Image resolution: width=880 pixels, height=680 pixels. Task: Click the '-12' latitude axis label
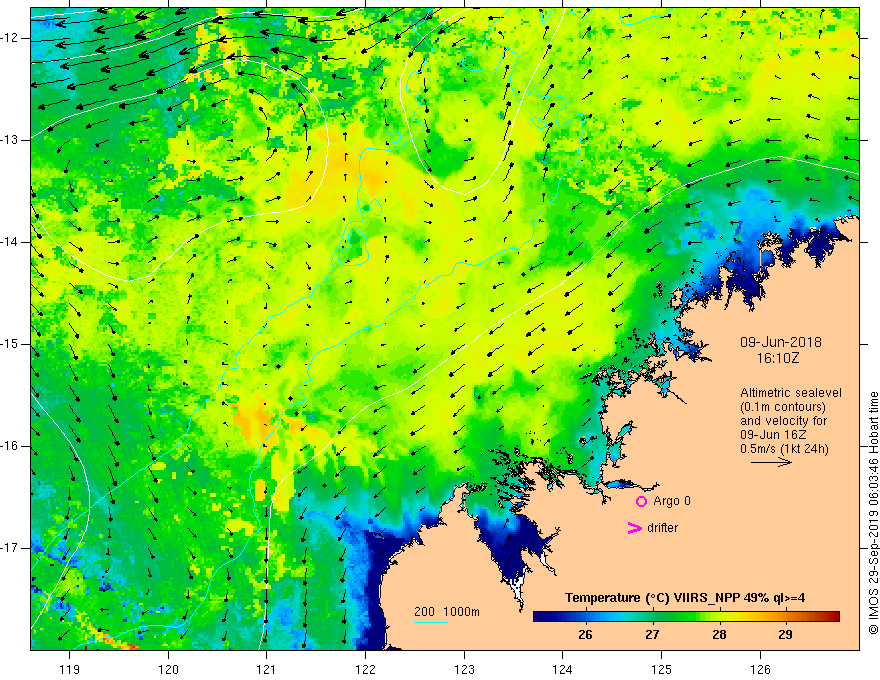(10, 38)
